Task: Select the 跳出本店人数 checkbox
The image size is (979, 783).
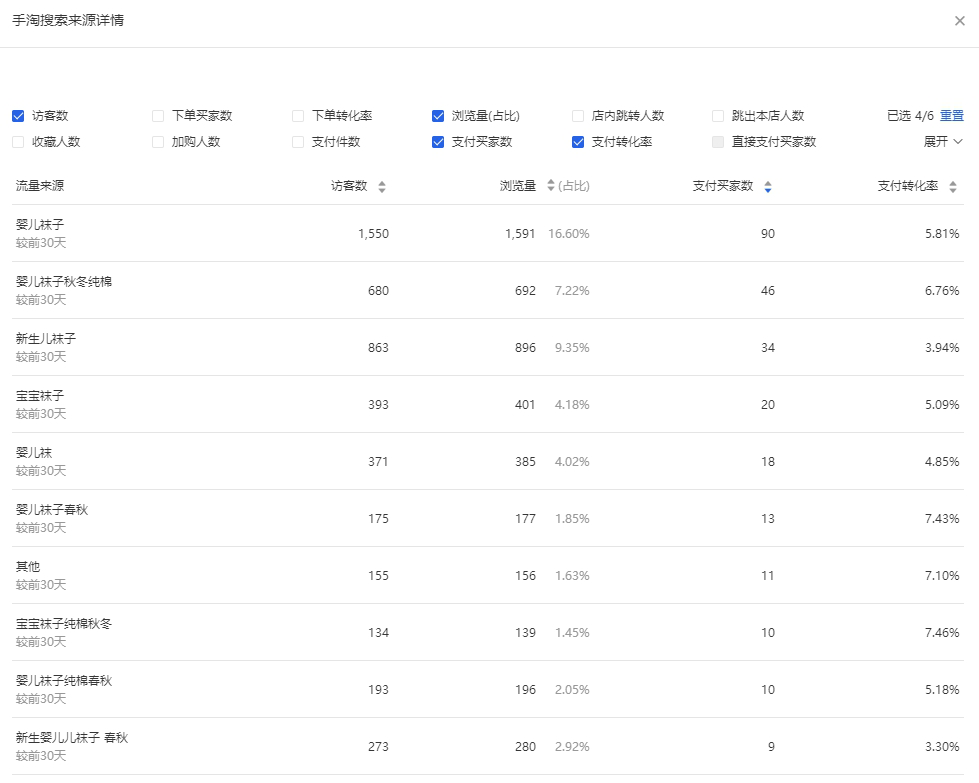Action: pos(718,116)
